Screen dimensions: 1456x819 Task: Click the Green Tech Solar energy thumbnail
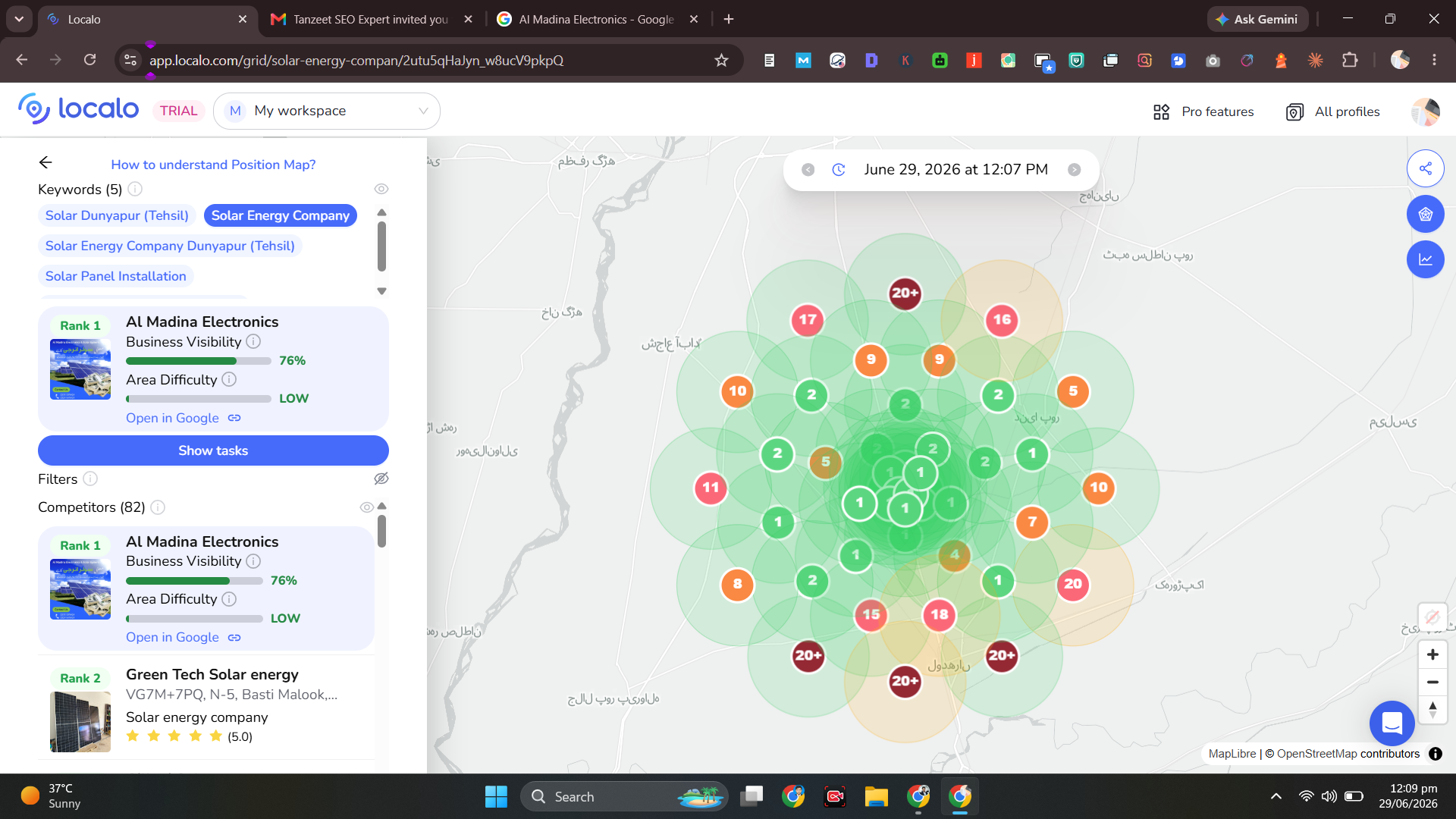(80, 722)
